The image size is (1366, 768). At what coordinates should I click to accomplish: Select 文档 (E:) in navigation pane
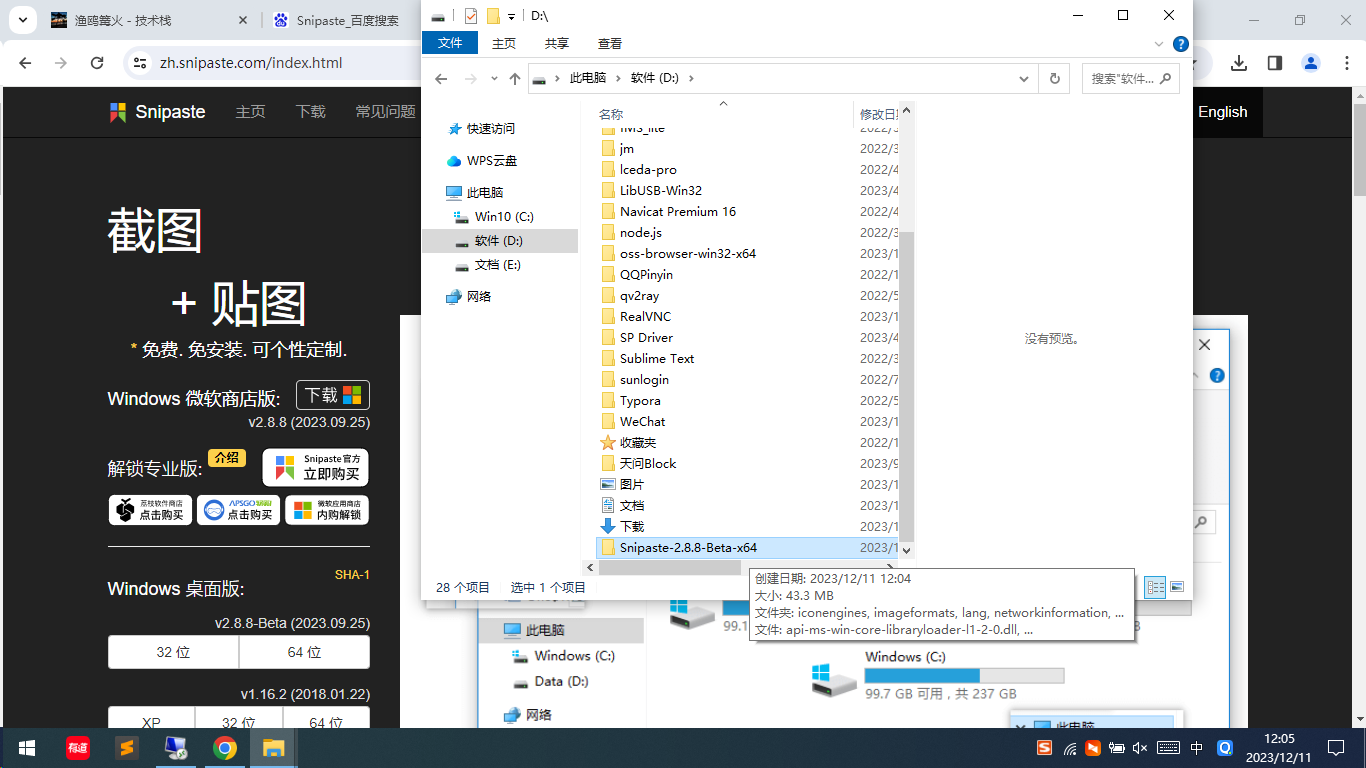(x=497, y=264)
